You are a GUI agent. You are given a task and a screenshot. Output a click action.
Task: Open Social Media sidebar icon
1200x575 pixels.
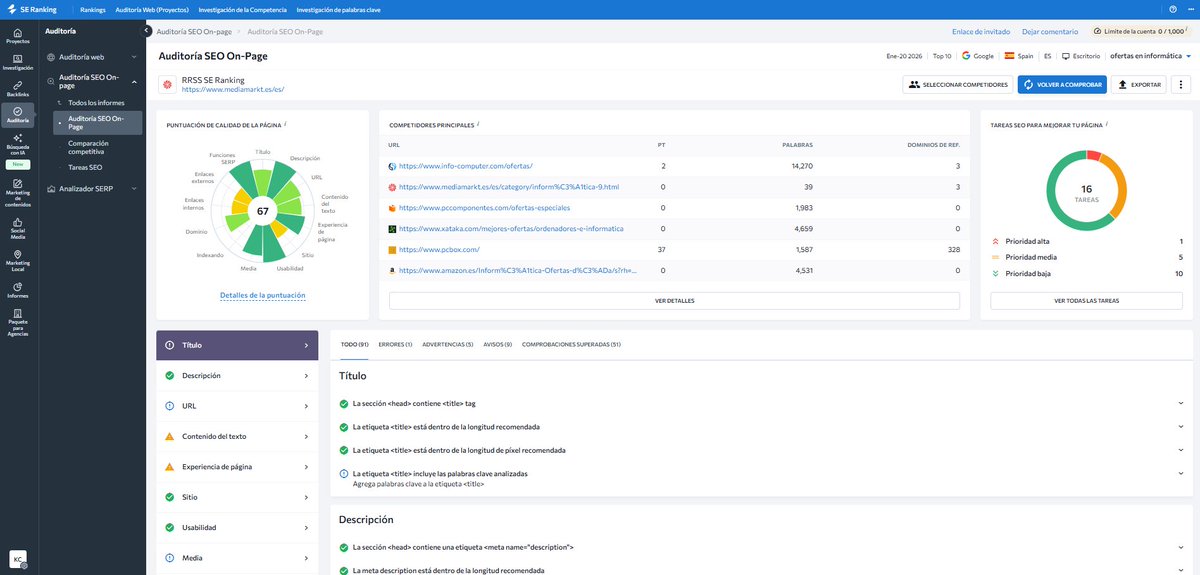pyautogui.click(x=18, y=229)
